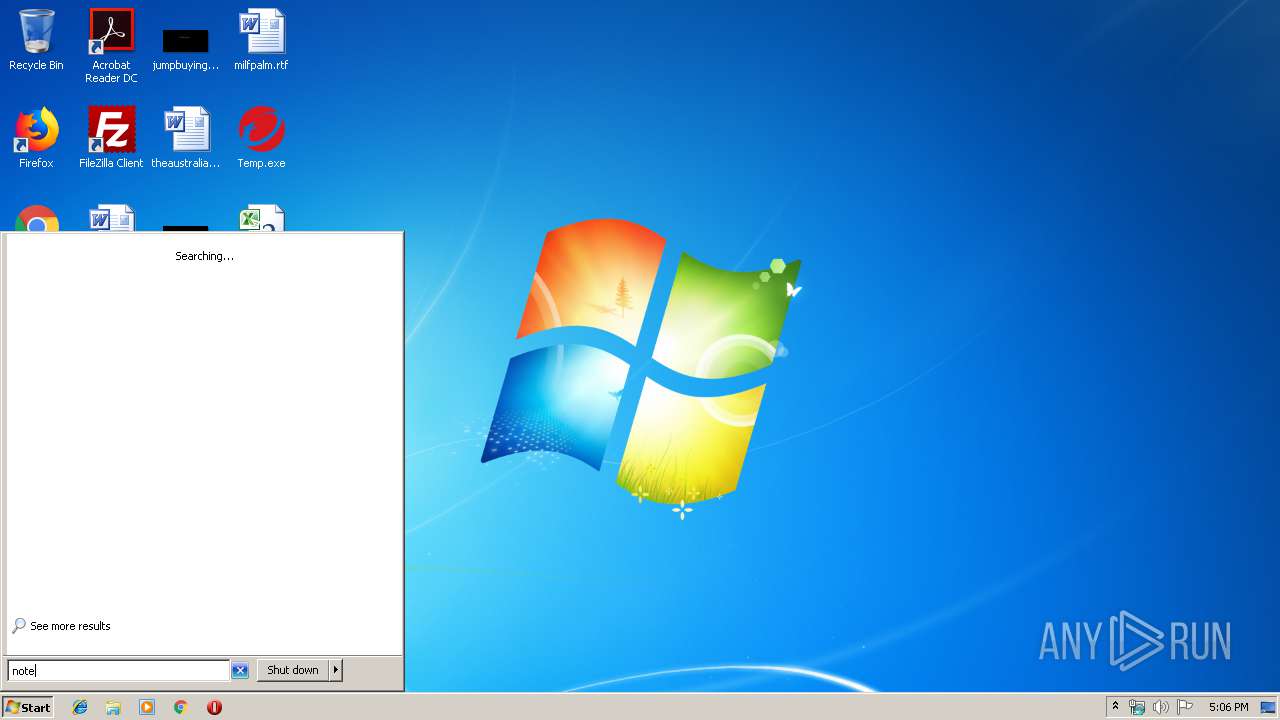This screenshot has width=1280, height=720.
Task: Click the Internet Explorer taskbar icon
Action: [x=80, y=707]
